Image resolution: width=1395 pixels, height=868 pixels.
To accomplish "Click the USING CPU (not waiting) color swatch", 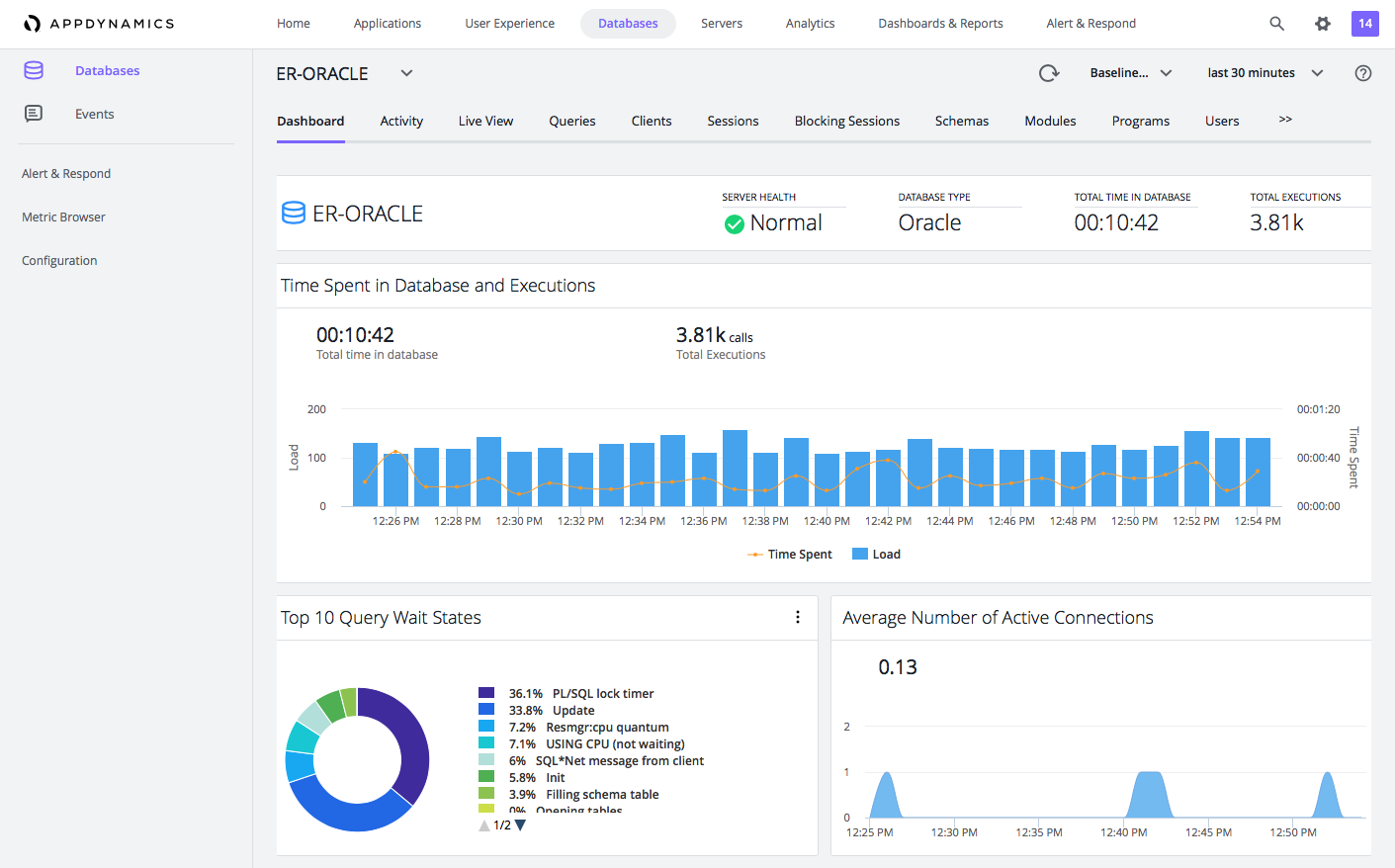I will pyautogui.click(x=486, y=743).
